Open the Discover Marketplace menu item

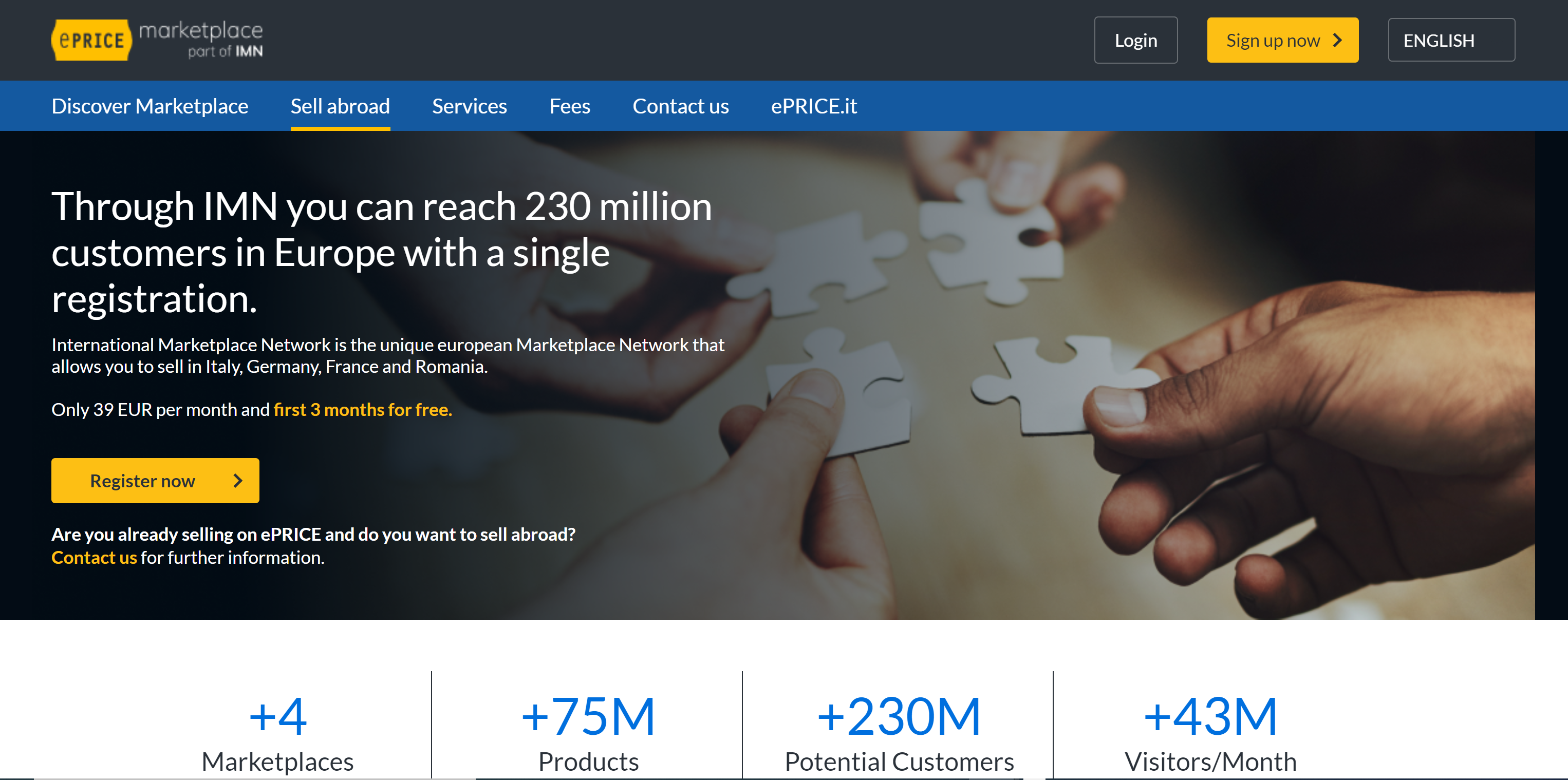coord(150,106)
